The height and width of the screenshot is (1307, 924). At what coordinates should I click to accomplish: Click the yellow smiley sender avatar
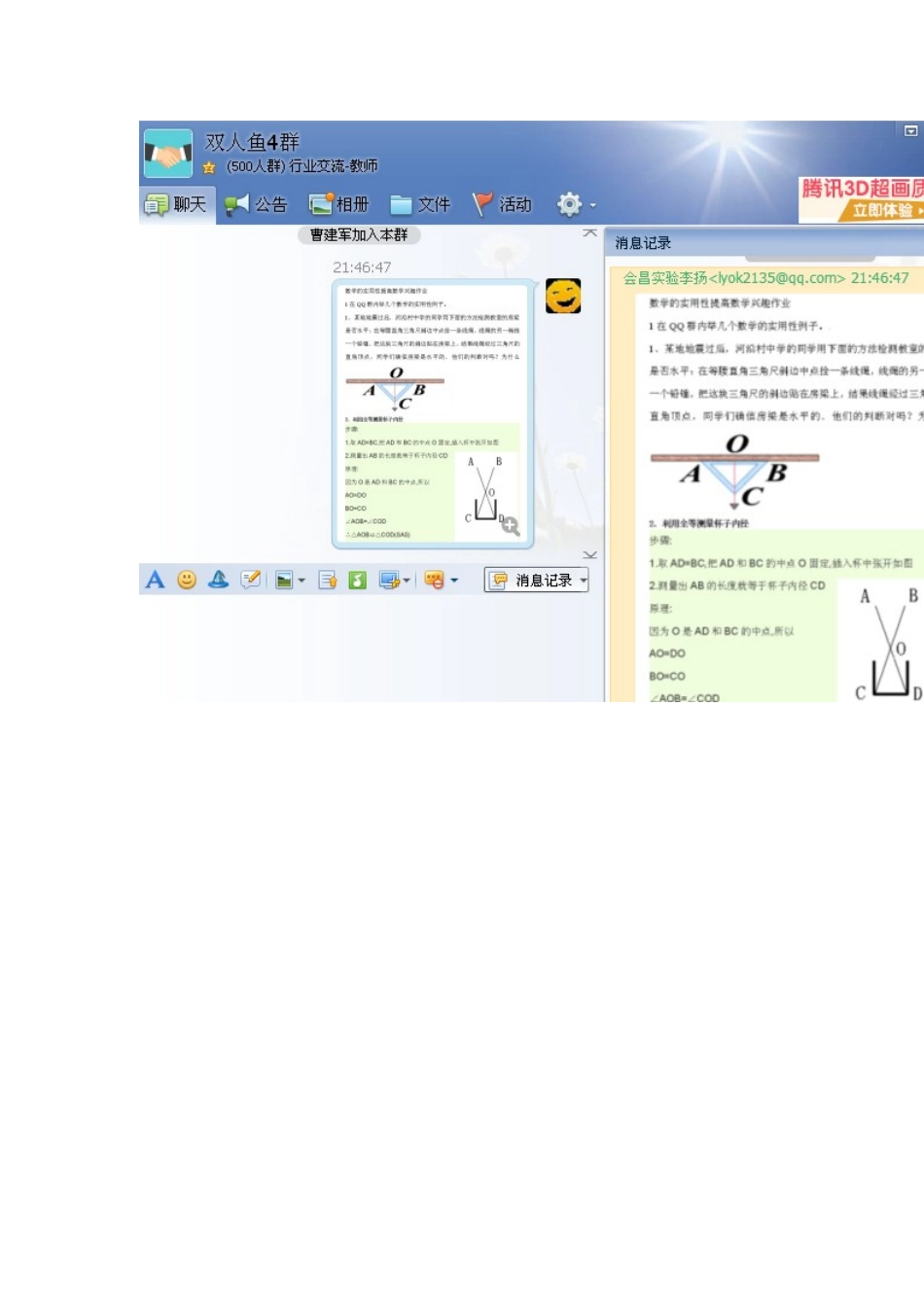click(x=563, y=296)
